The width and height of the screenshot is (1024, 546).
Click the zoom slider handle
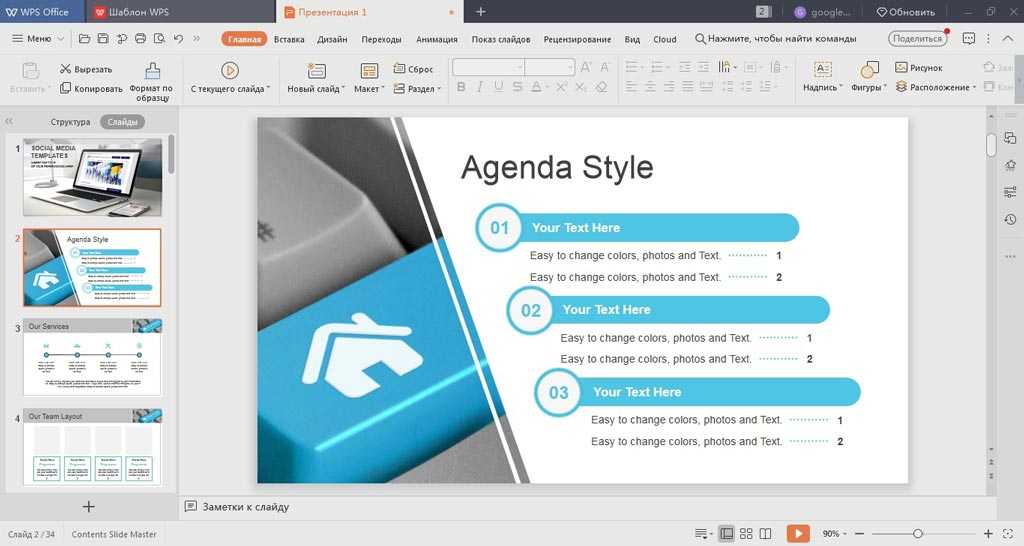click(919, 534)
